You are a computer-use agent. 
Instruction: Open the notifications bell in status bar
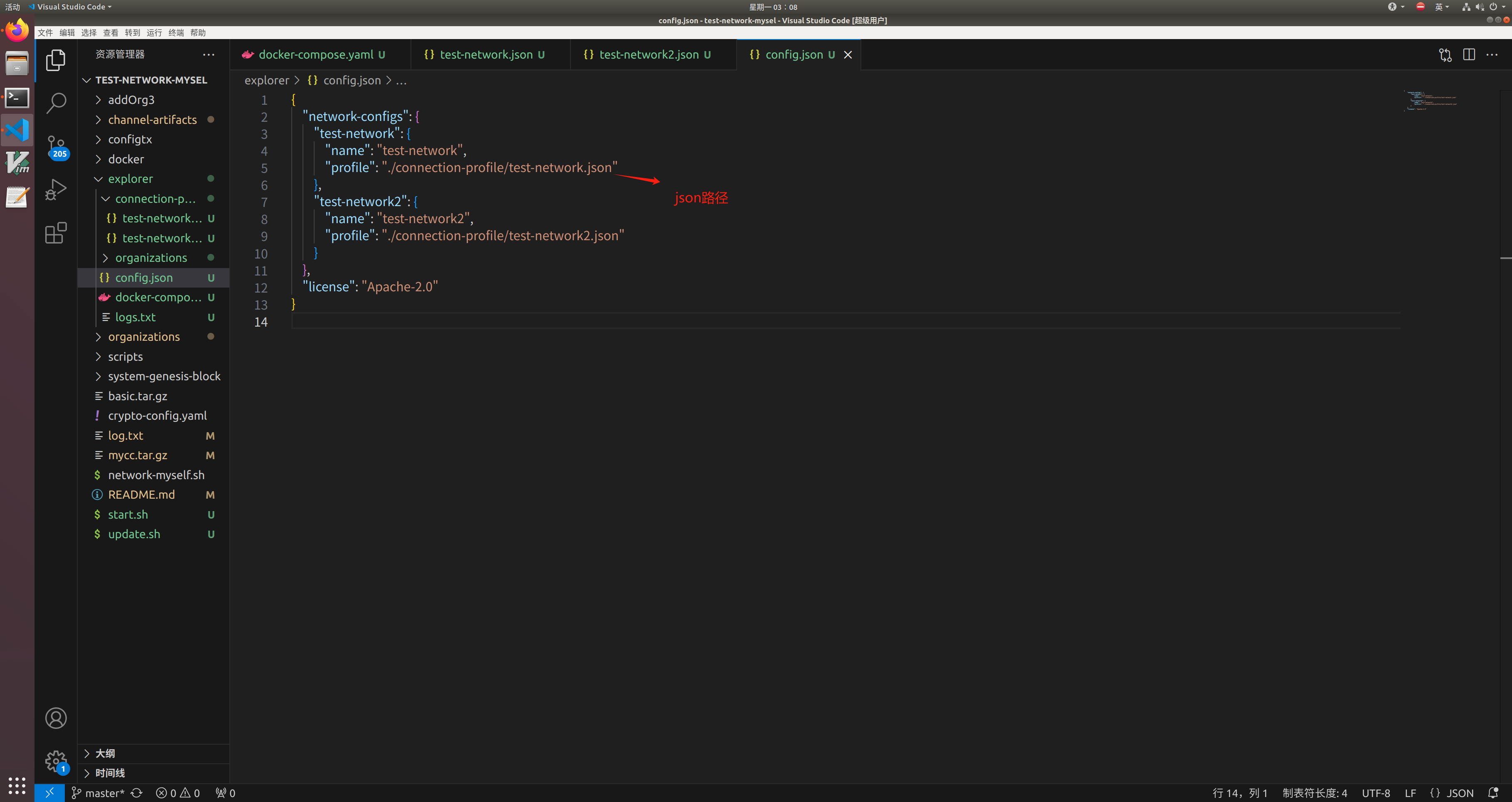point(1493,792)
